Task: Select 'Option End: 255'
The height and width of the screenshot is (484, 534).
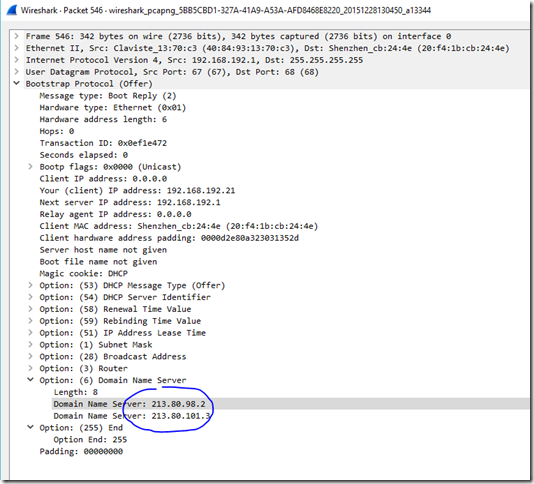Action: [x=90, y=439]
